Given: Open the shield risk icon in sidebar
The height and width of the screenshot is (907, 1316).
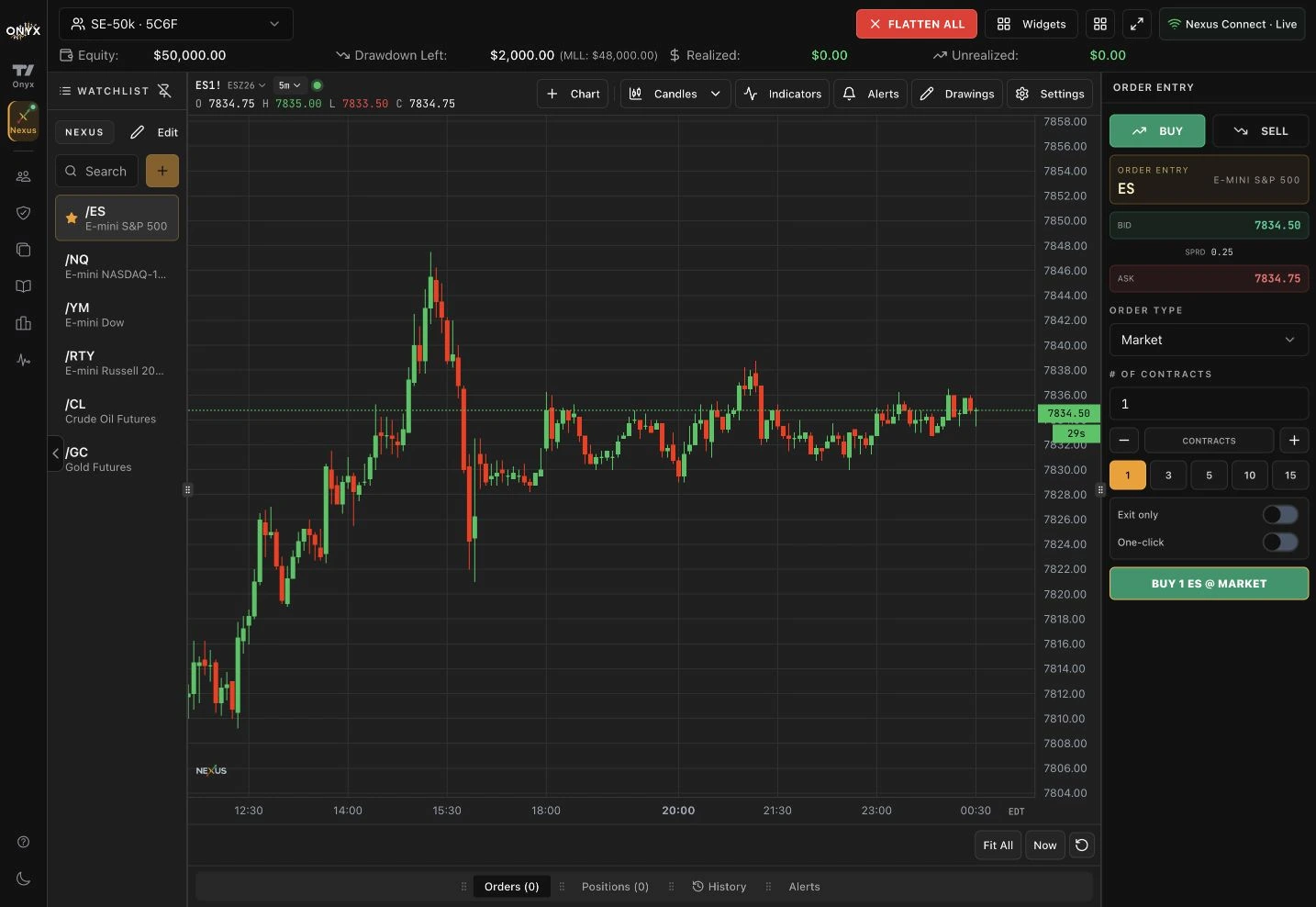Looking at the screenshot, I should [x=24, y=213].
